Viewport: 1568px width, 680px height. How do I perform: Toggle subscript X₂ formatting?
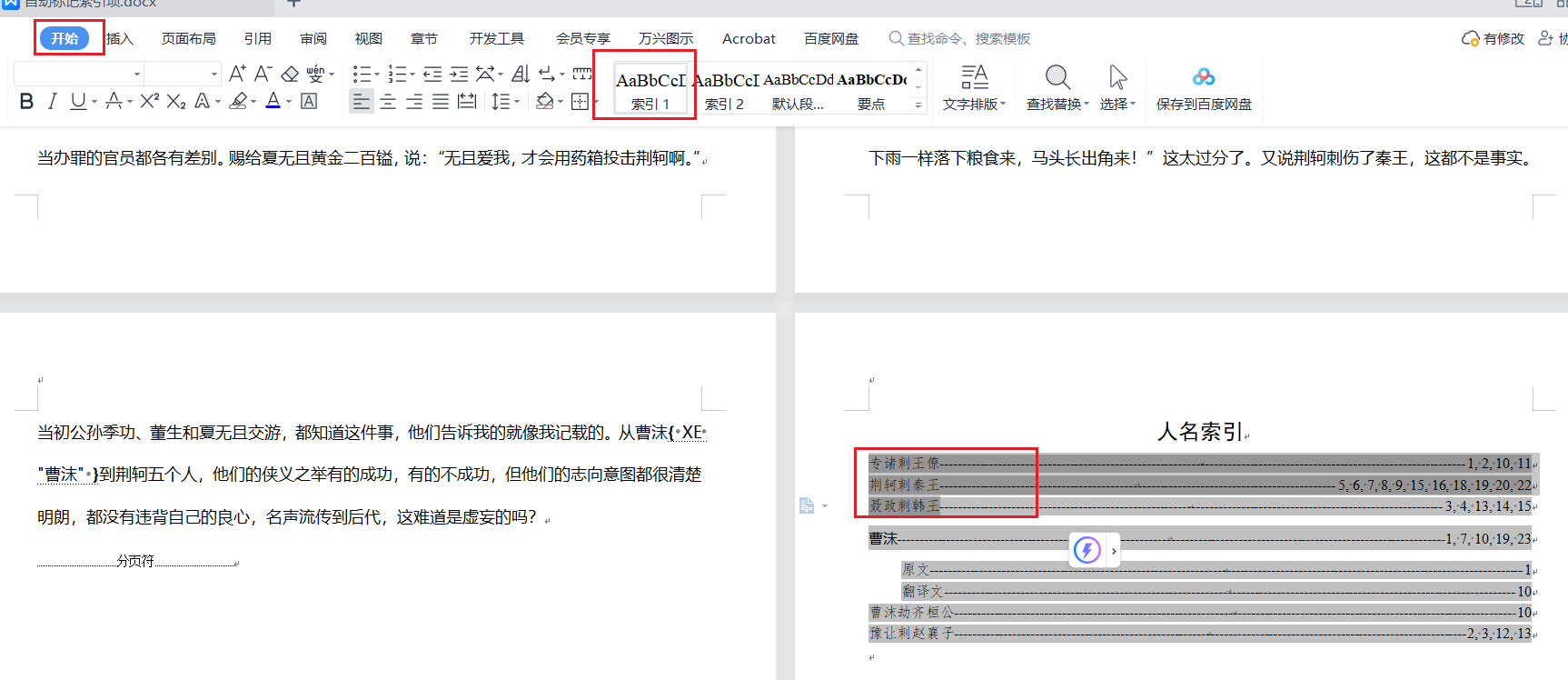176,101
